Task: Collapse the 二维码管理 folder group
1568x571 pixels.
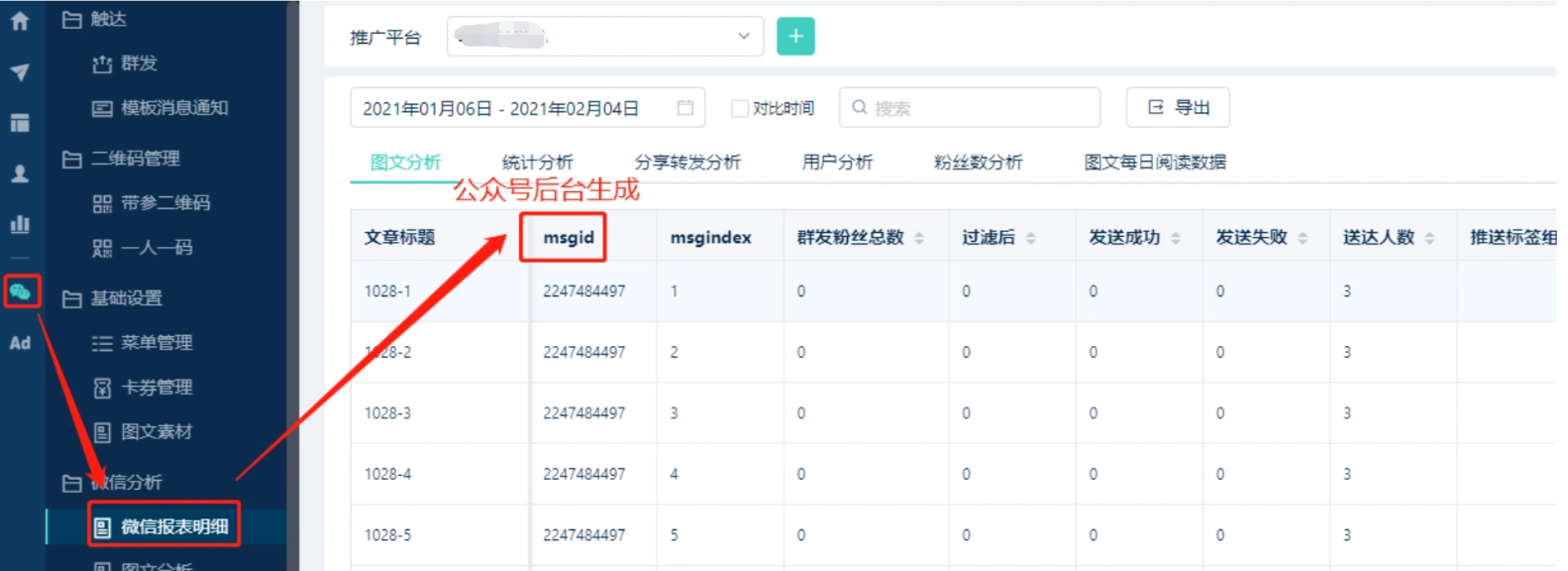Action: tap(121, 159)
